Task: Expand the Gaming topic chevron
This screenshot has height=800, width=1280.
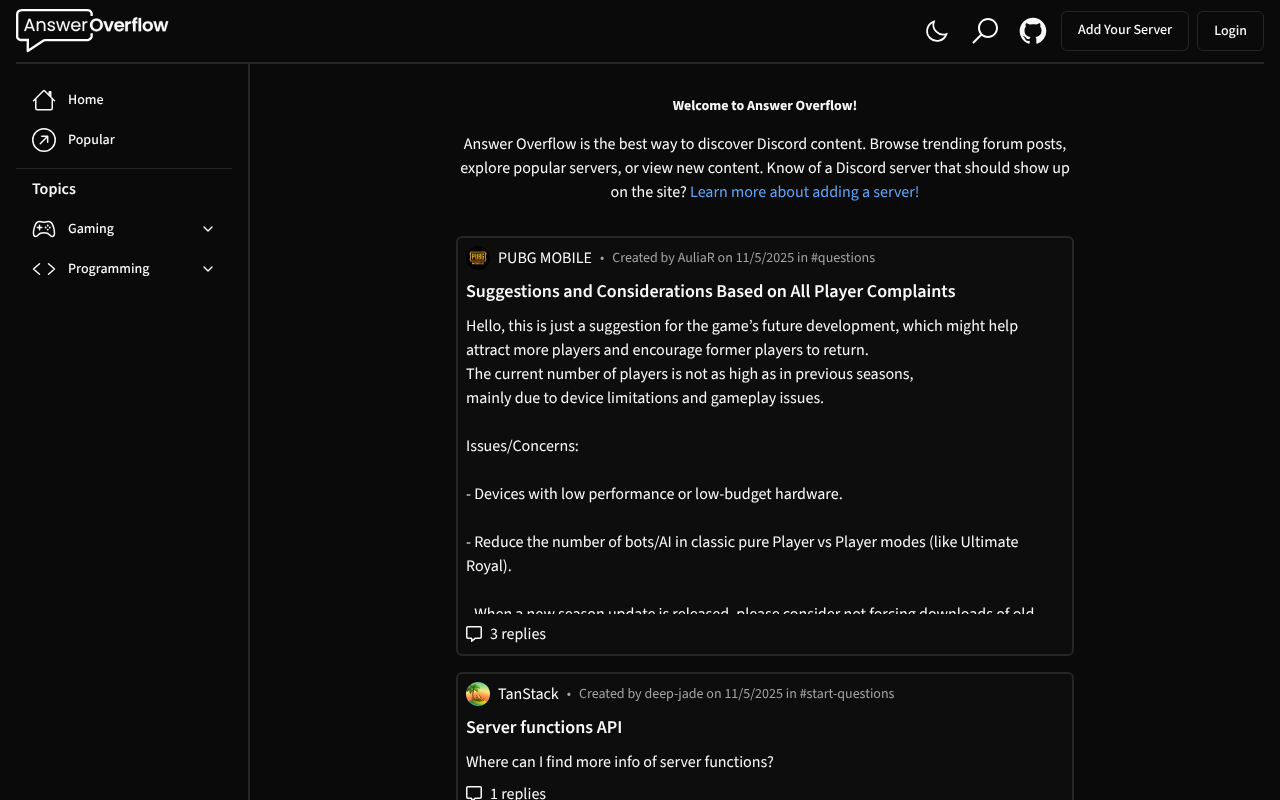Action: pos(208,228)
